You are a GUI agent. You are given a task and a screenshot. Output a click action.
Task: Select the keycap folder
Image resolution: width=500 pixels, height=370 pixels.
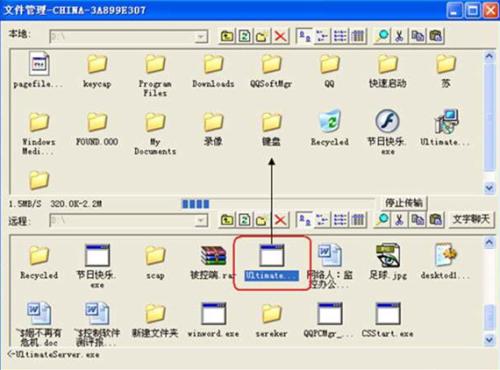click(97, 71)
